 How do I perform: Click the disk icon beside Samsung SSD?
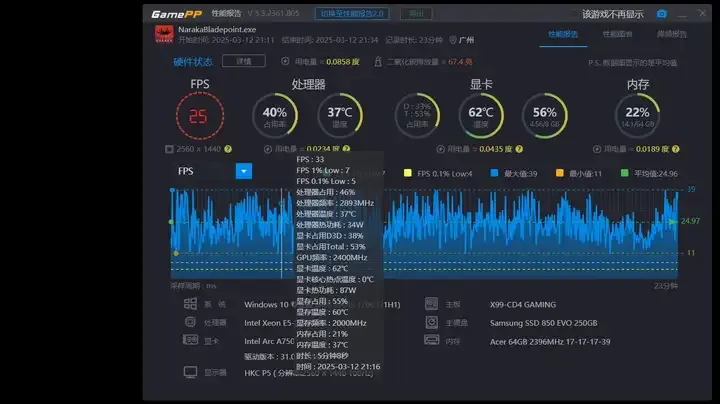pos(432,322)
